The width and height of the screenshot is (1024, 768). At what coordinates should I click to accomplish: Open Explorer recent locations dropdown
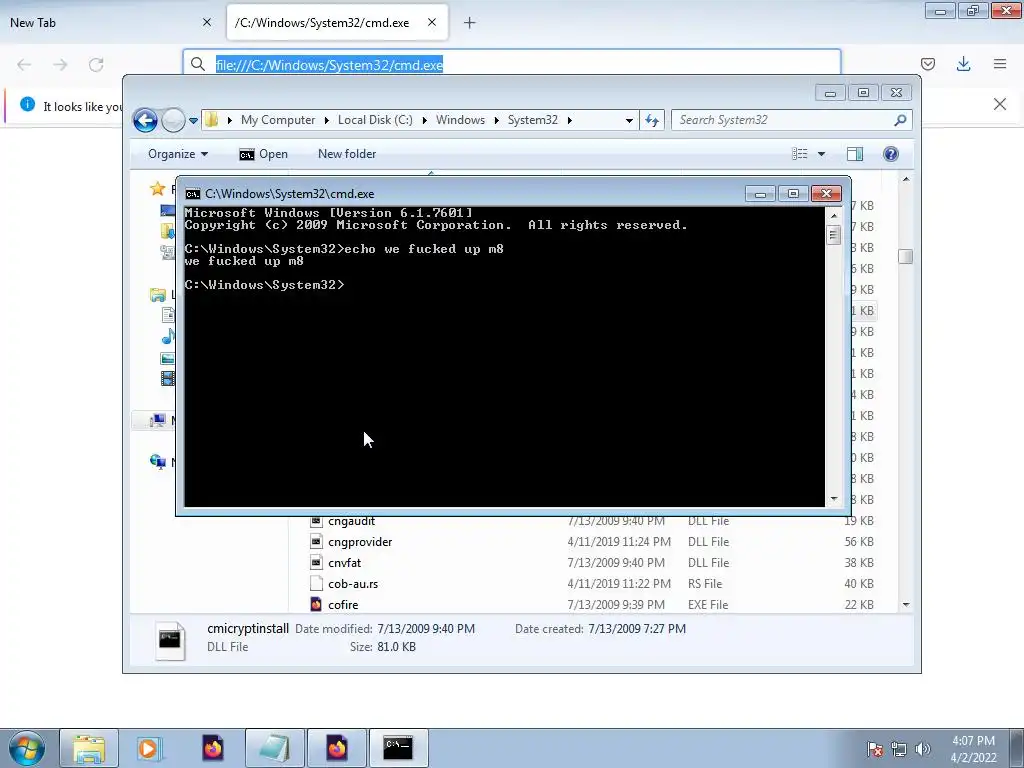193,121
